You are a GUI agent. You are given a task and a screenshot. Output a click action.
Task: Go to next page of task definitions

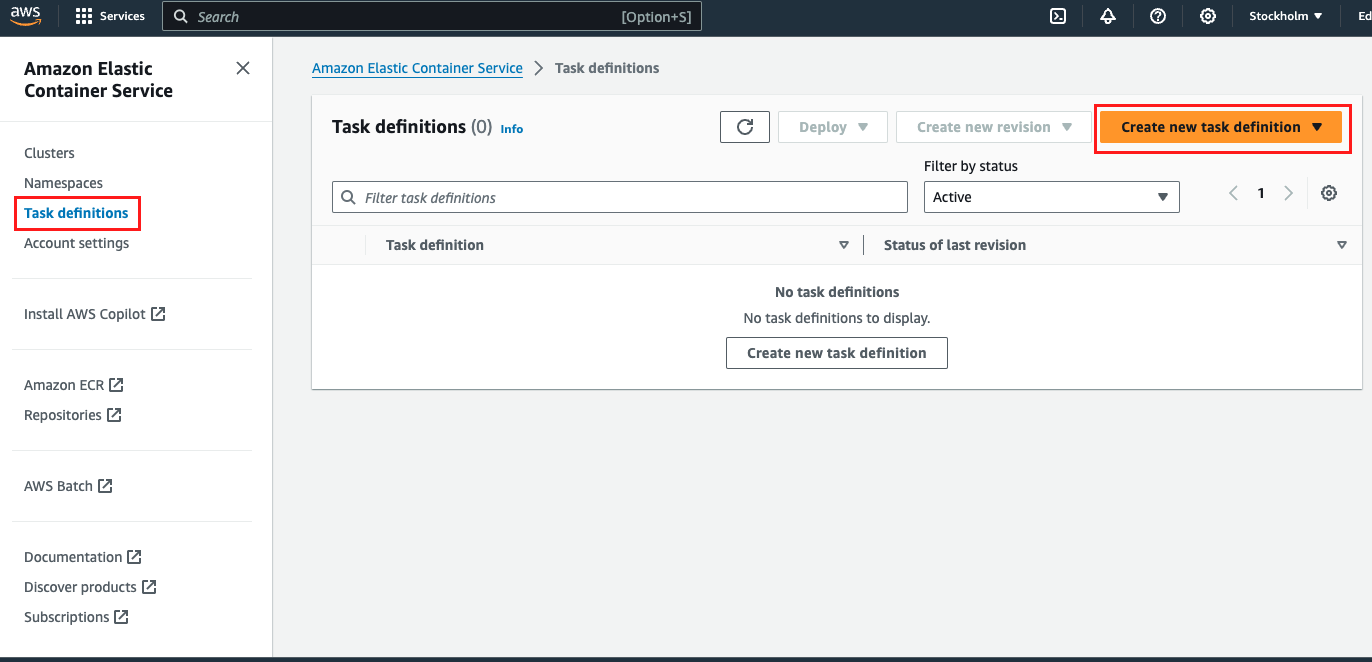tap(1289, 194)
